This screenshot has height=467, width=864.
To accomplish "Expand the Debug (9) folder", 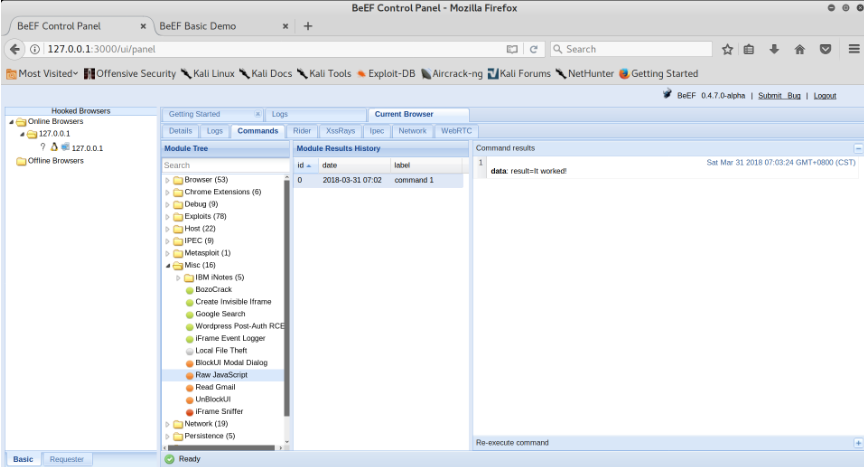I will 168,204.
